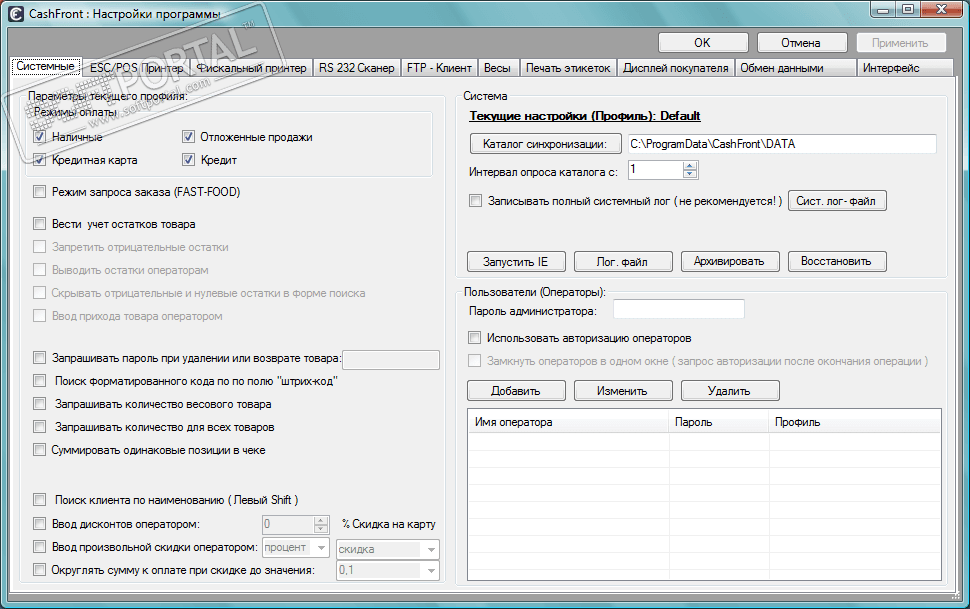Screen dimensions: 970x609
Task: Uncheck the Кредитная карта checkbox
Action: [x=40, y=160]
